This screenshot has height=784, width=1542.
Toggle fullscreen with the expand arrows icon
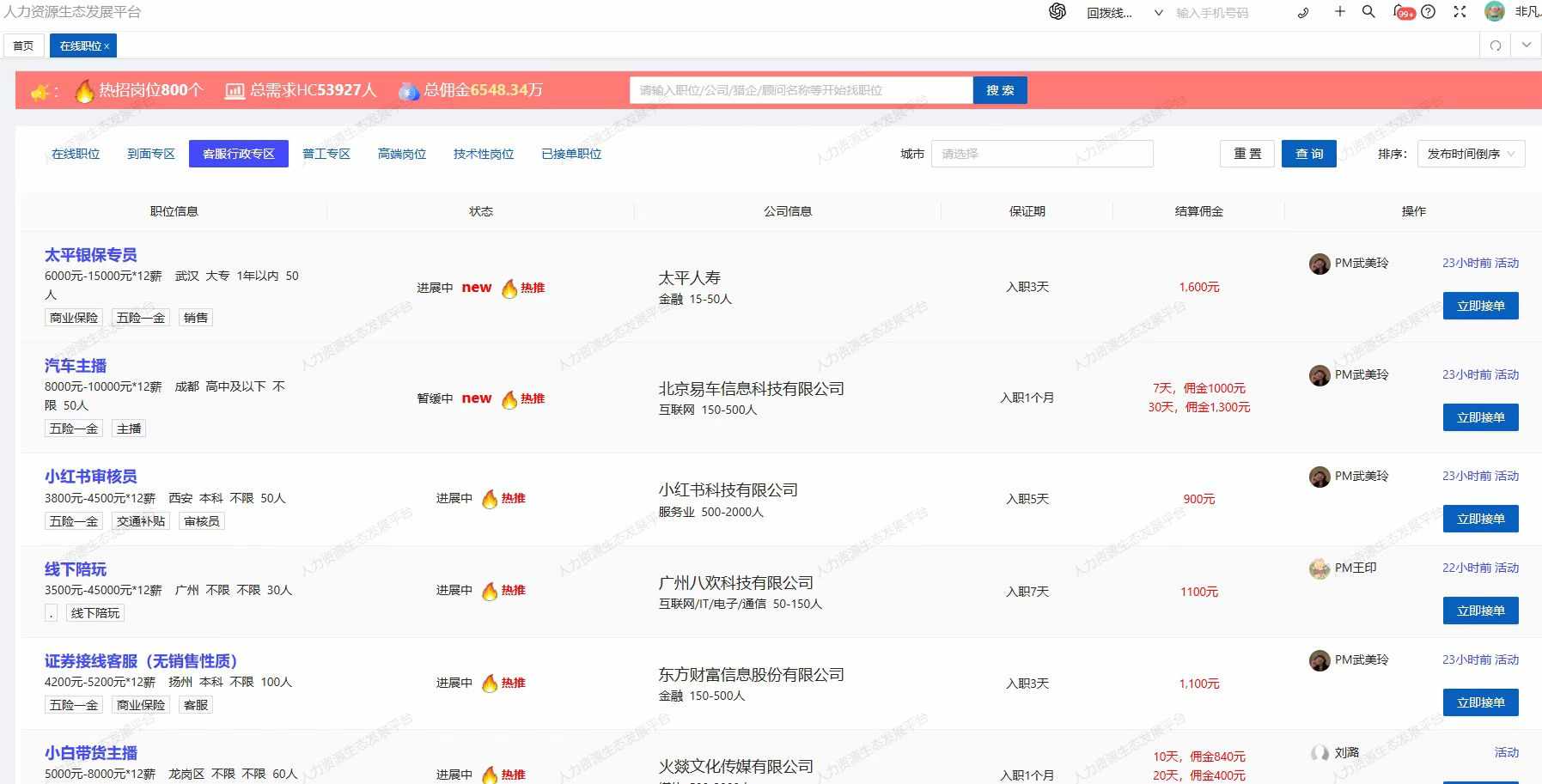pos(1460,12)
